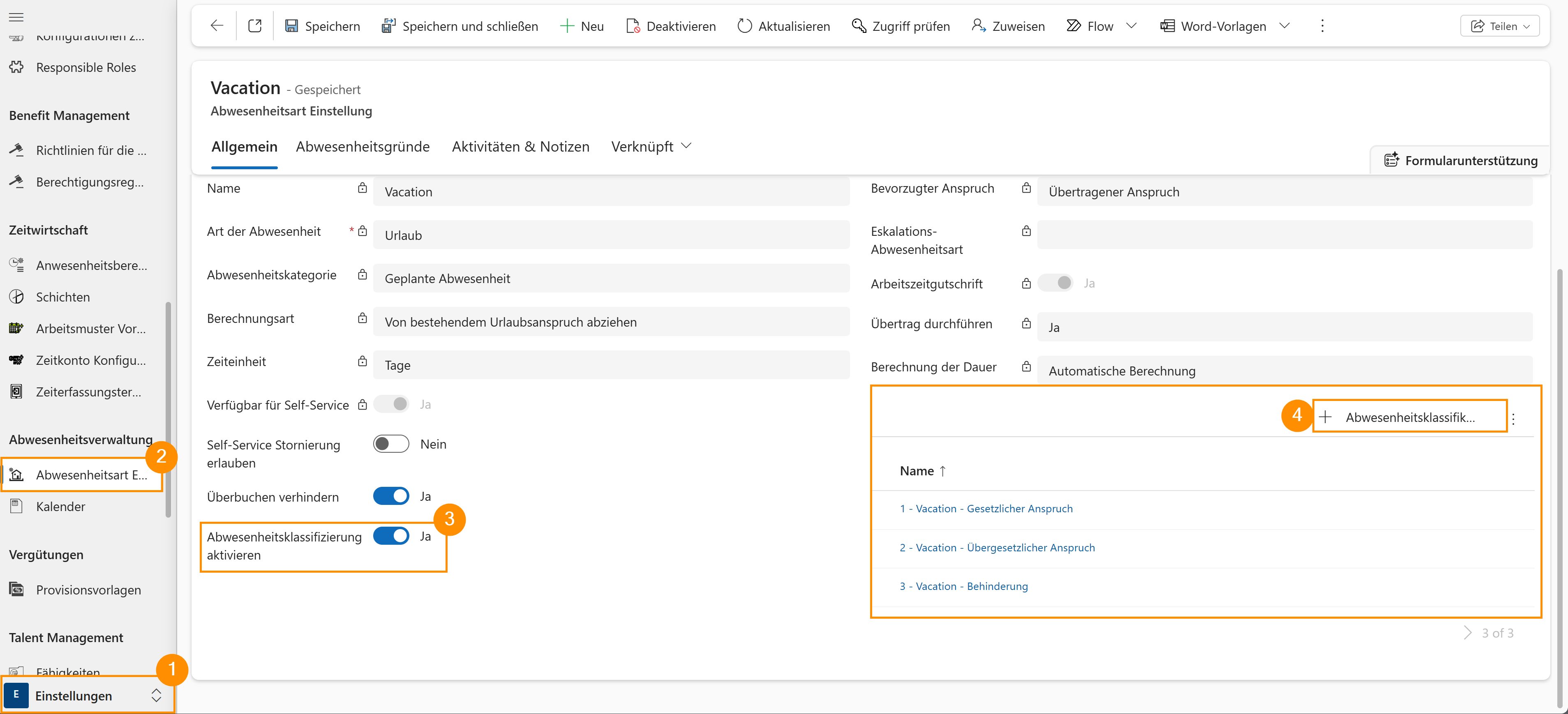This screenshot has width=1568, height=714.
Task: Toggle Self-Service Stornierung erlauben switch
Action: 391,444
